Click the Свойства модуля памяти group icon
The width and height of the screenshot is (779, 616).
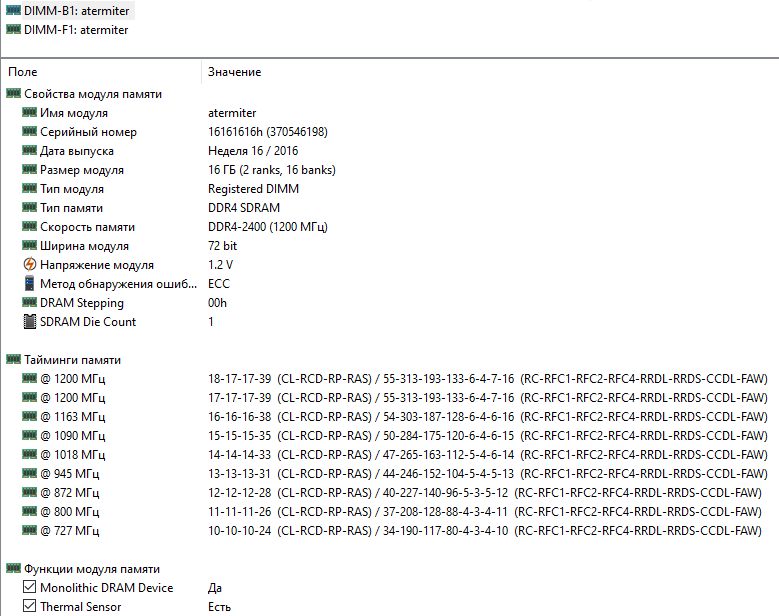pyautogui.click(x=13, y=93)
